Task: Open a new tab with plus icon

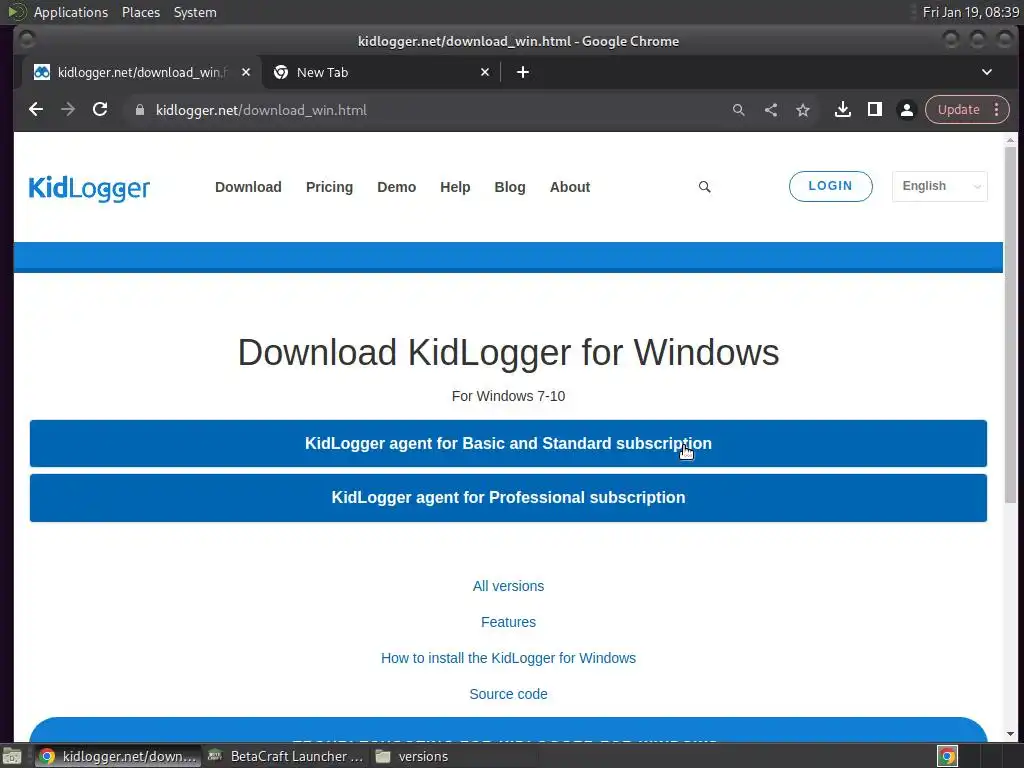Action: (x=522, y=72)
